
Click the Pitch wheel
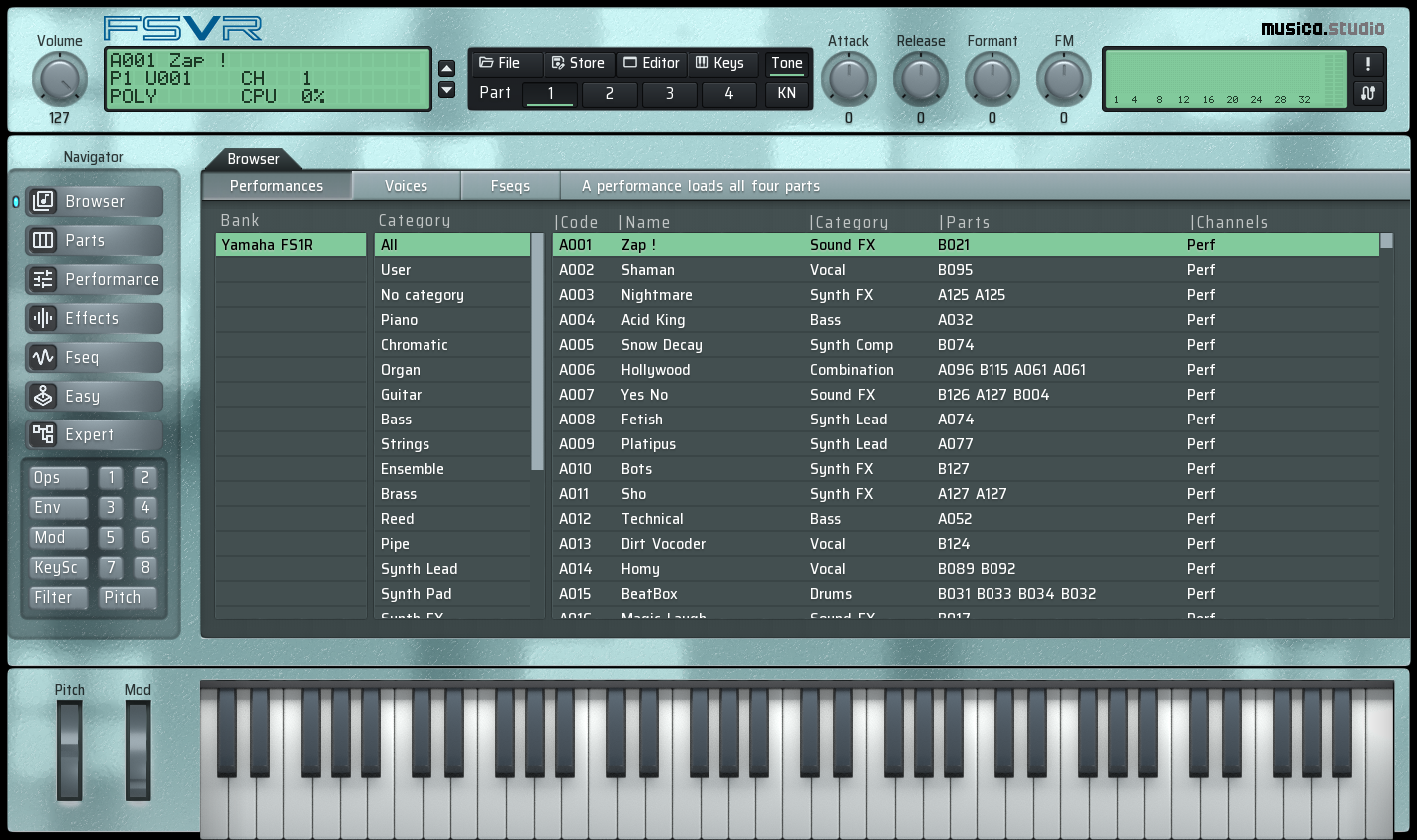tap(69, 750)
